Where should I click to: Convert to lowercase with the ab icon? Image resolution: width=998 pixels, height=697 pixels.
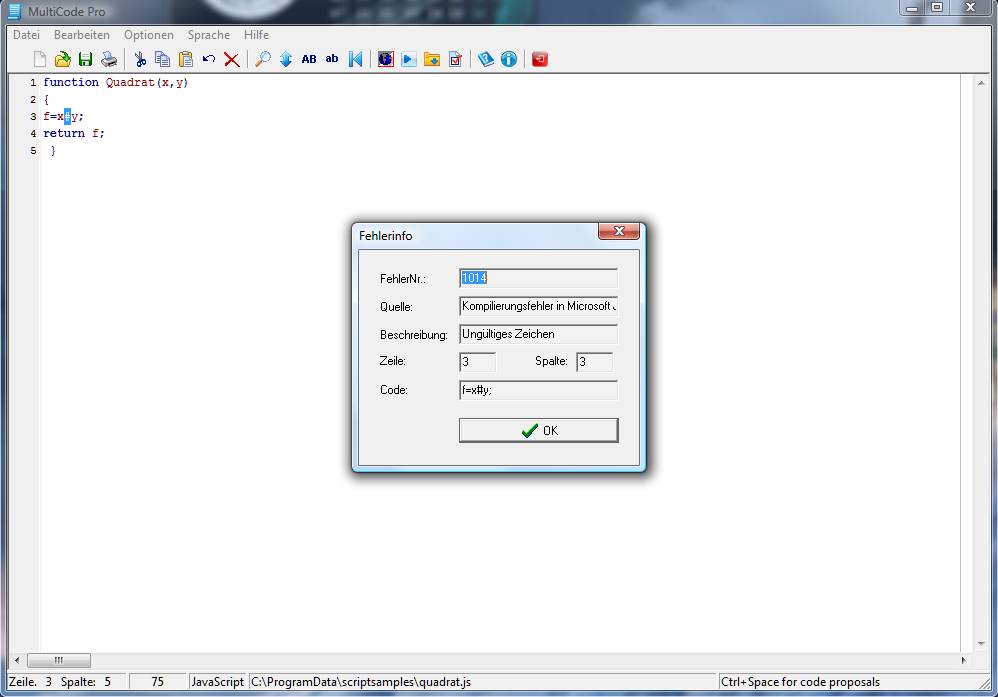click(332, 59)
